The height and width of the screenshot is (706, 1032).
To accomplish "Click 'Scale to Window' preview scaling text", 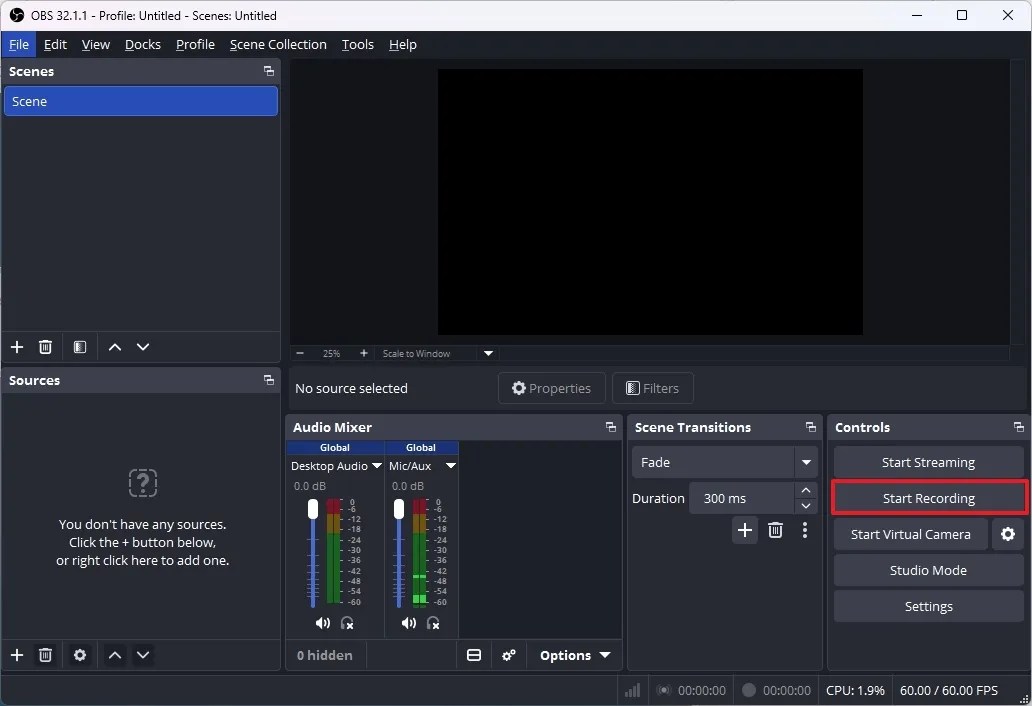I will [x=416, y=353].
